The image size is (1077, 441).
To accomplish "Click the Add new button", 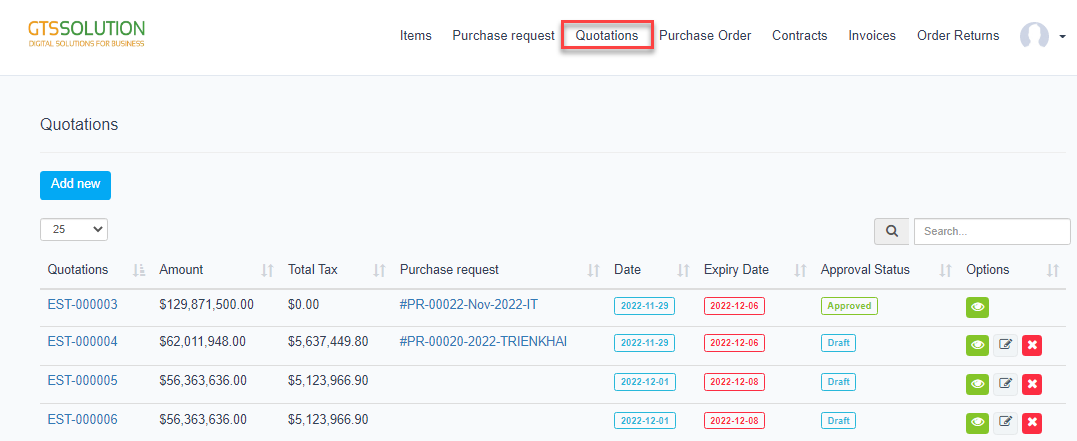I will point(75,185).
